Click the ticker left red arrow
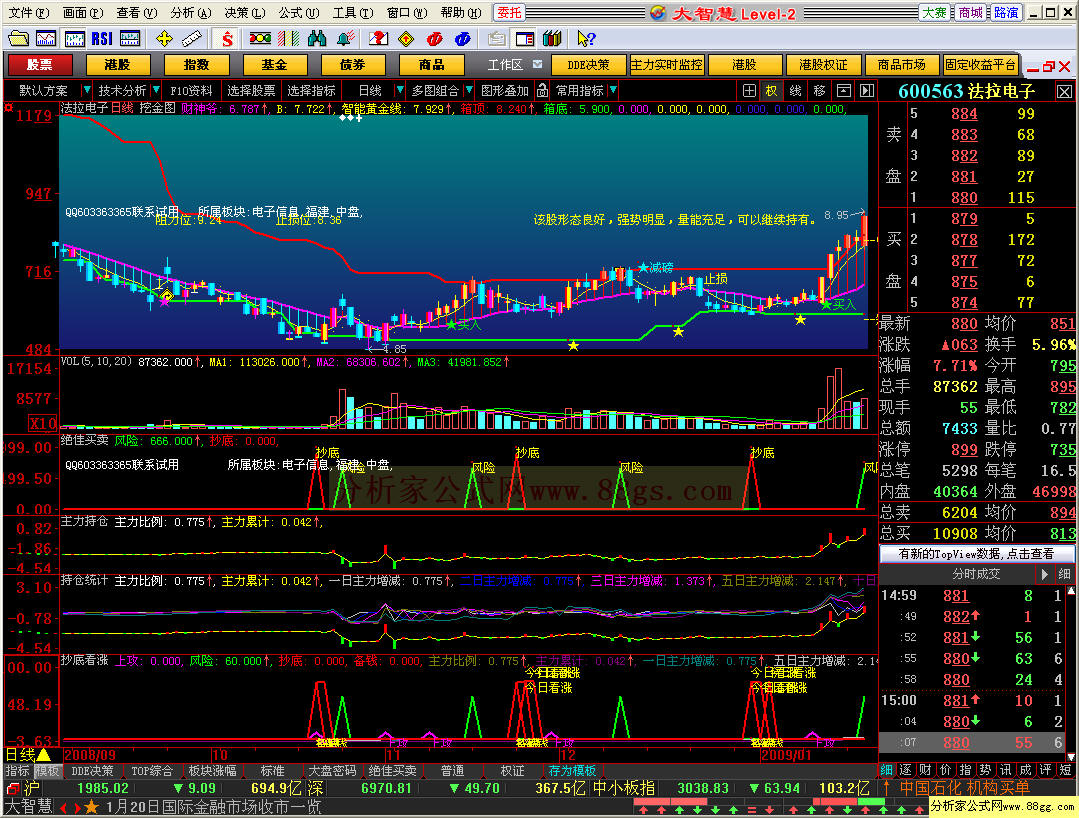The image size is (1079, 818). [x=63, y=807]
